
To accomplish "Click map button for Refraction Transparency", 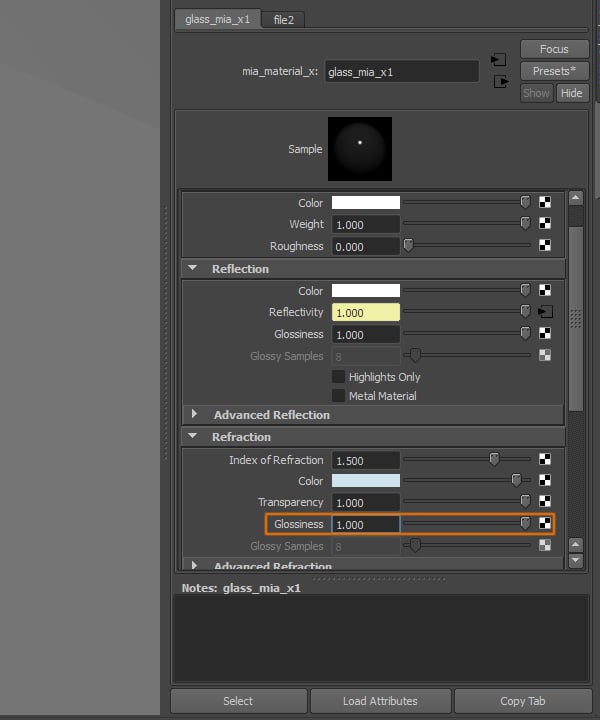I will [x=545, y=502].
